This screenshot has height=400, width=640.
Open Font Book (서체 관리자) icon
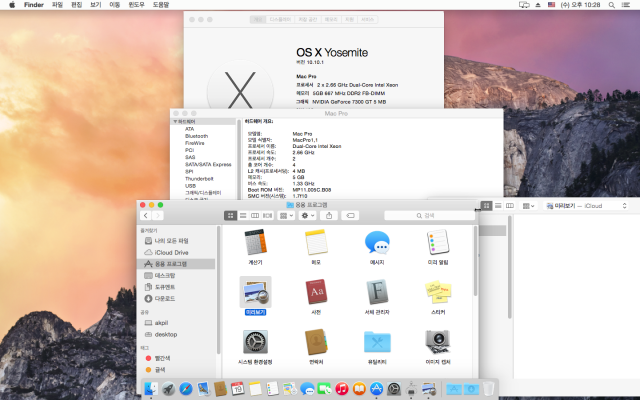(x=377, y=292)
